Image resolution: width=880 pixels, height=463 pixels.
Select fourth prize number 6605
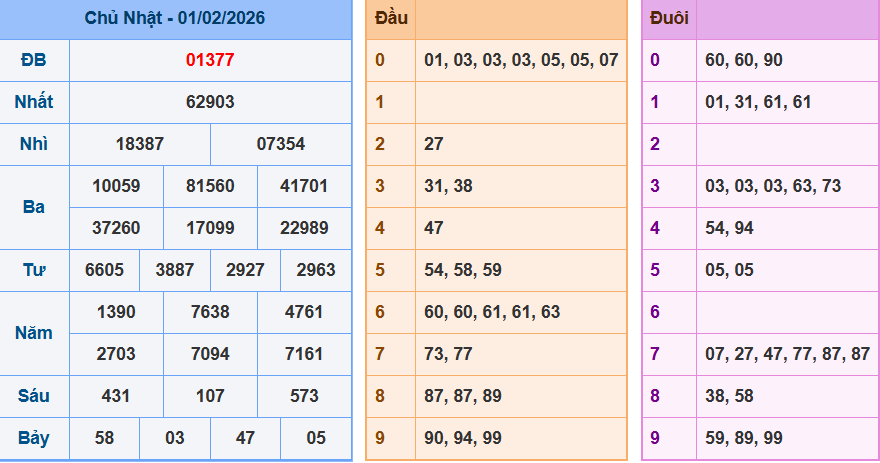click(x=105, y=270)
